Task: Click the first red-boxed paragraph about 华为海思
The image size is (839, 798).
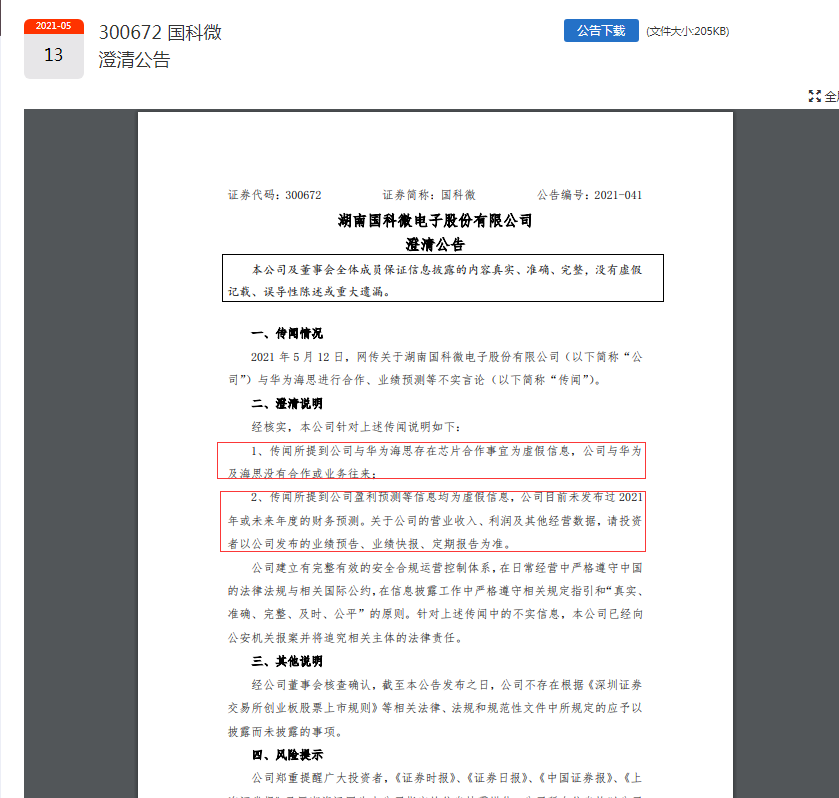Action: [x=433, y=461]
